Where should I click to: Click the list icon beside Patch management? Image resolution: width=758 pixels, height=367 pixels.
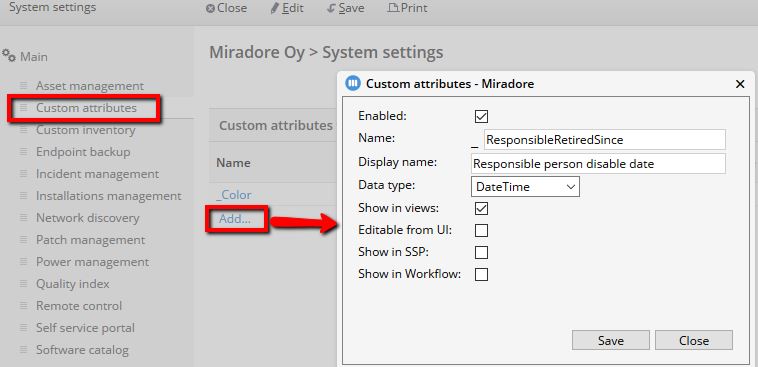(x=23, y=239)
